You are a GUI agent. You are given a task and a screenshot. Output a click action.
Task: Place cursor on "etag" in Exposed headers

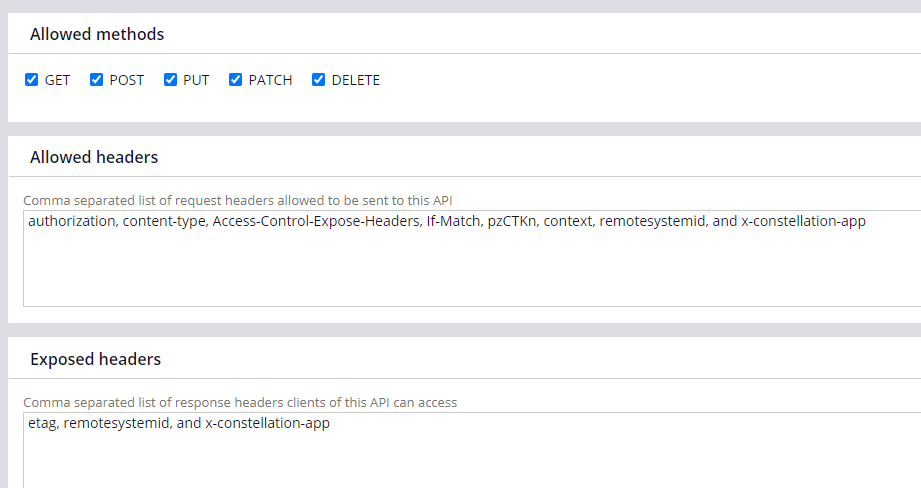[x=42, y=423]
